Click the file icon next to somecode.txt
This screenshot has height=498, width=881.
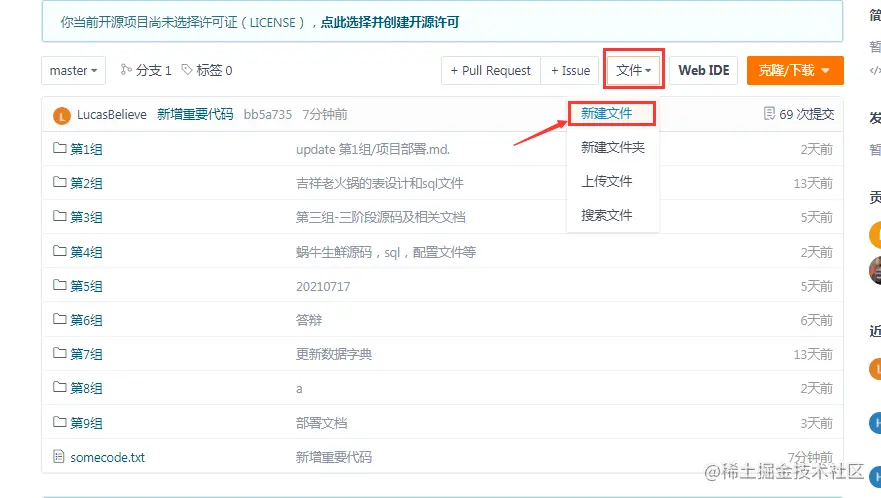point(58,456)
